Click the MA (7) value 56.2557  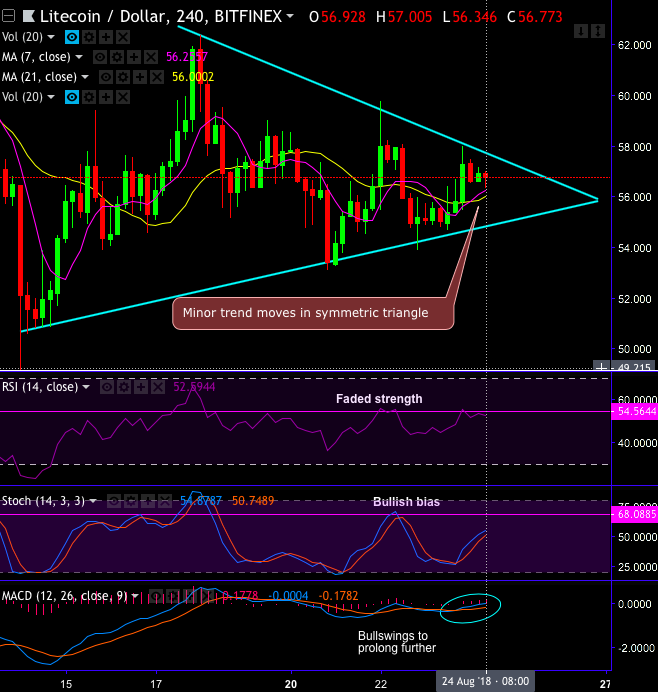pos(187,57)
